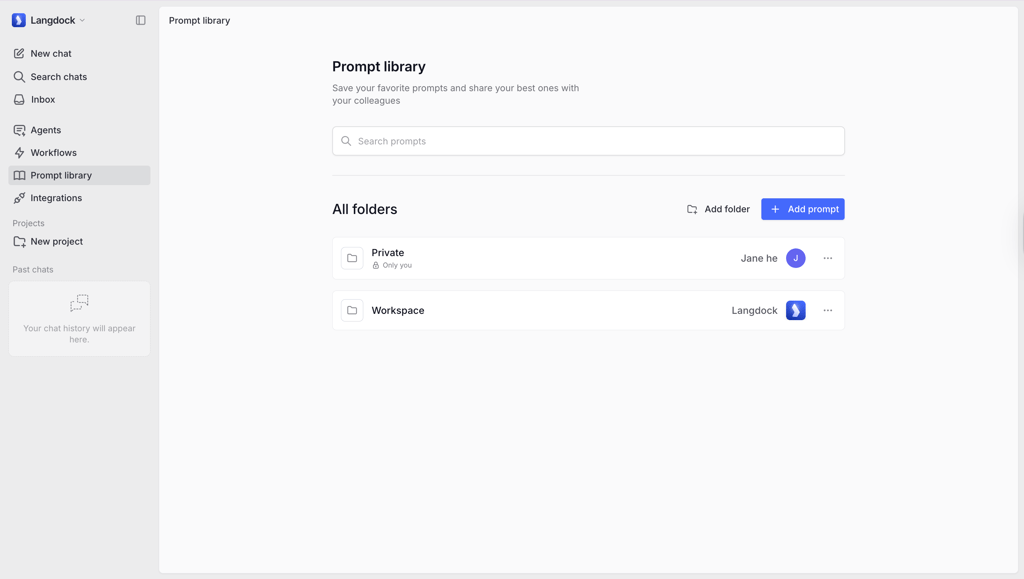The width and height of the screenshot is (1024, 579).
Task: Click the Integrations plug icon
Action: pos(19,198)
